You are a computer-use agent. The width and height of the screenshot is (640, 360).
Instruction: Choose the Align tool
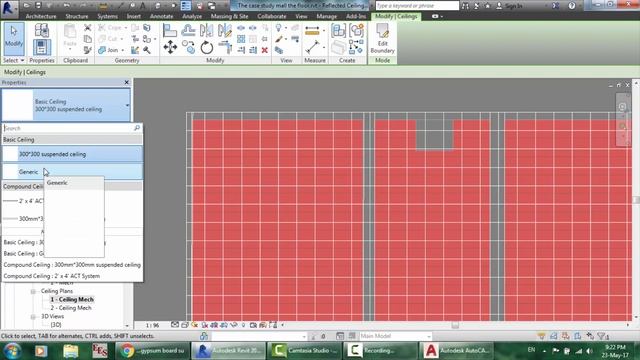click(x=170, y=30)
